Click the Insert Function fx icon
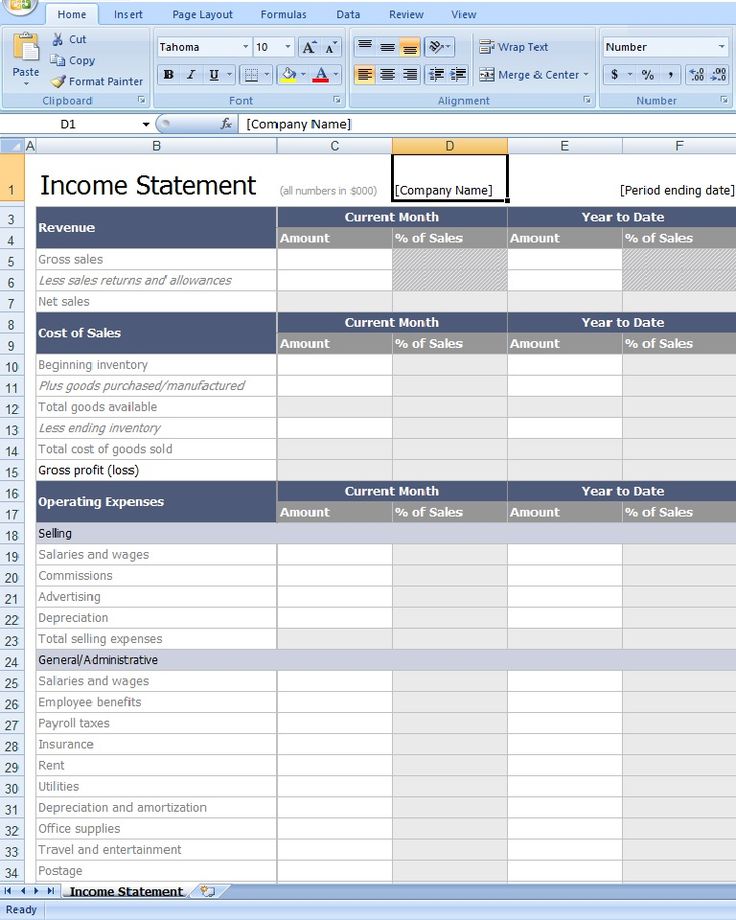Viewport: 736px width, 920px height. click(x=225, y=124)
